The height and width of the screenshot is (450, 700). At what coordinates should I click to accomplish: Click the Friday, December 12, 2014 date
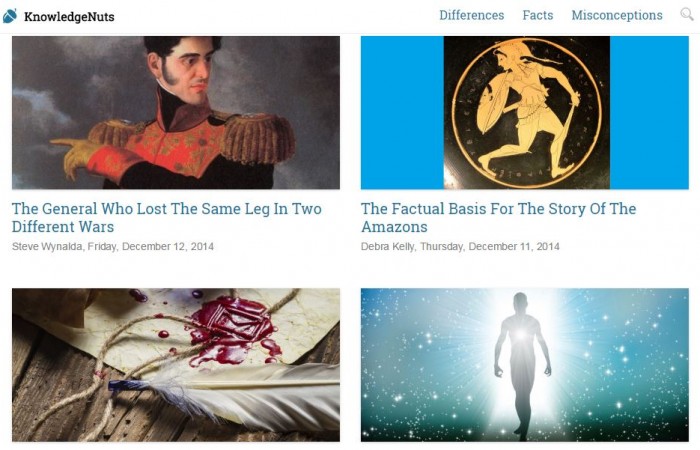coord(150,246)
